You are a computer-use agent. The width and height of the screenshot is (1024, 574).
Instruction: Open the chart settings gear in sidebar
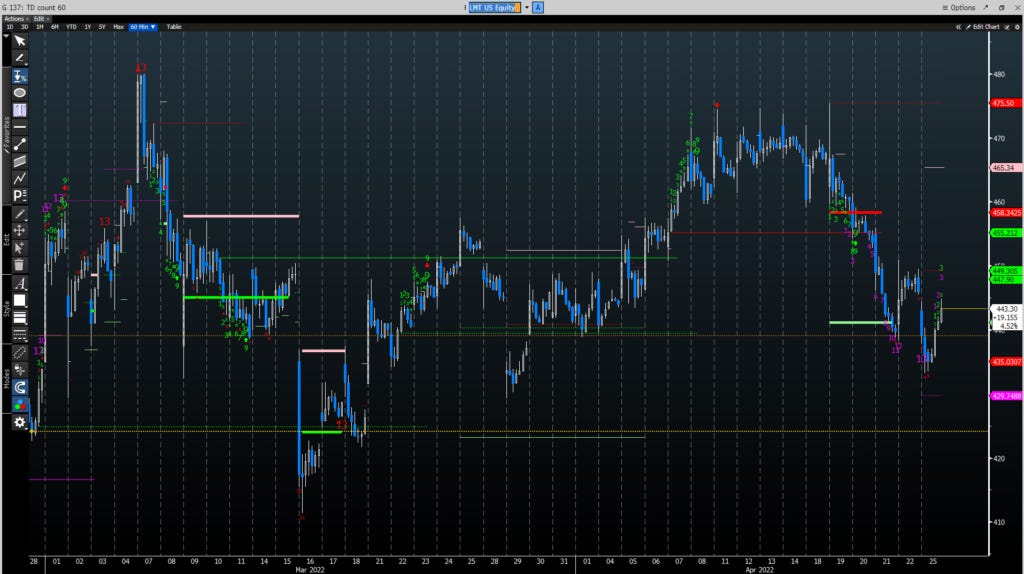(x=20, y=423)
